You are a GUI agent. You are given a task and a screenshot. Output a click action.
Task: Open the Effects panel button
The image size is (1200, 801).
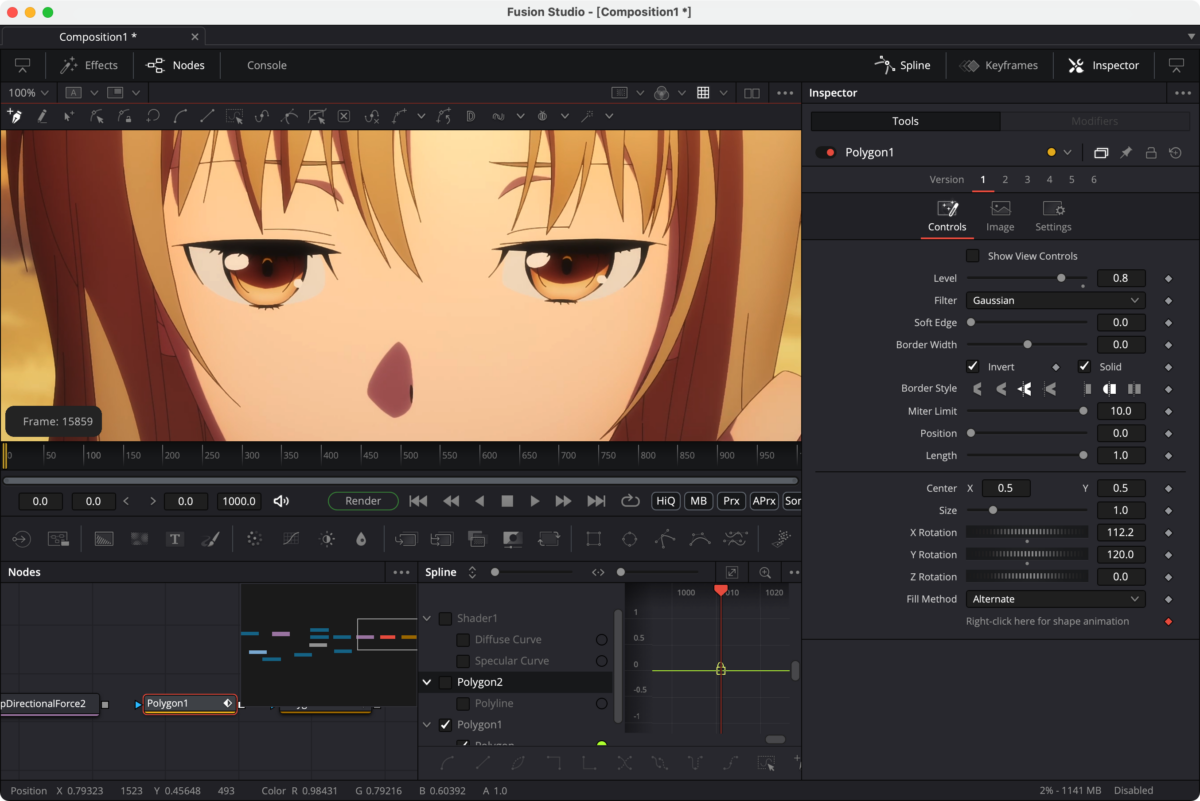tap(89, 65)
